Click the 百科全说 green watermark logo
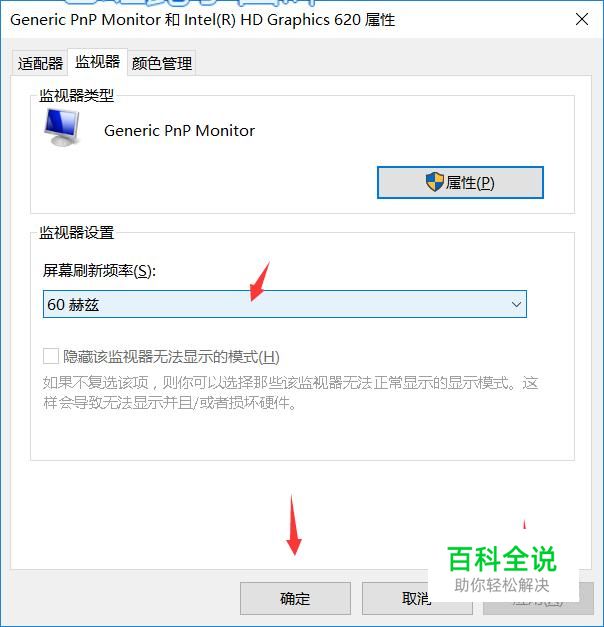The width and height of the screenshot is (604, 627). (x=502, y=559)
